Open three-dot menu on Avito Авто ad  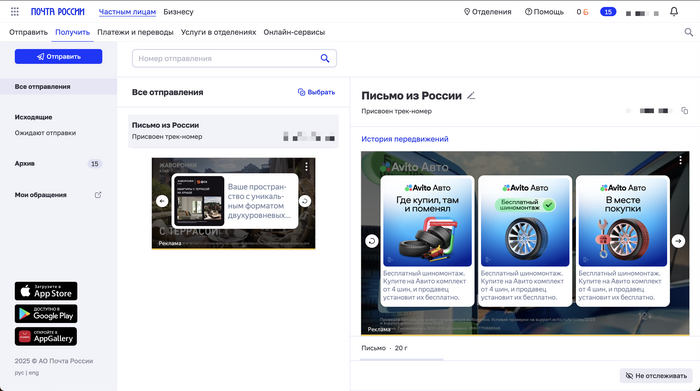coord(680,160)
